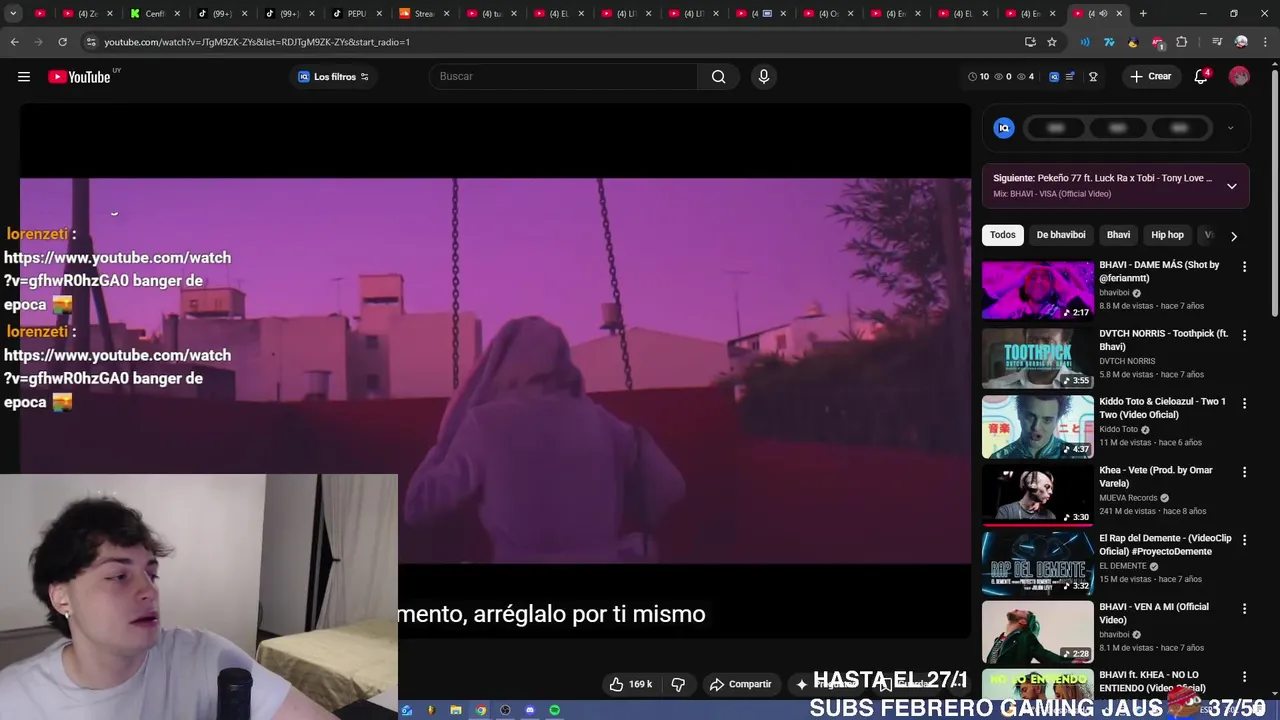
Task: Open the YouTube hamburger guide menu
Action: [x=24, y=77]
